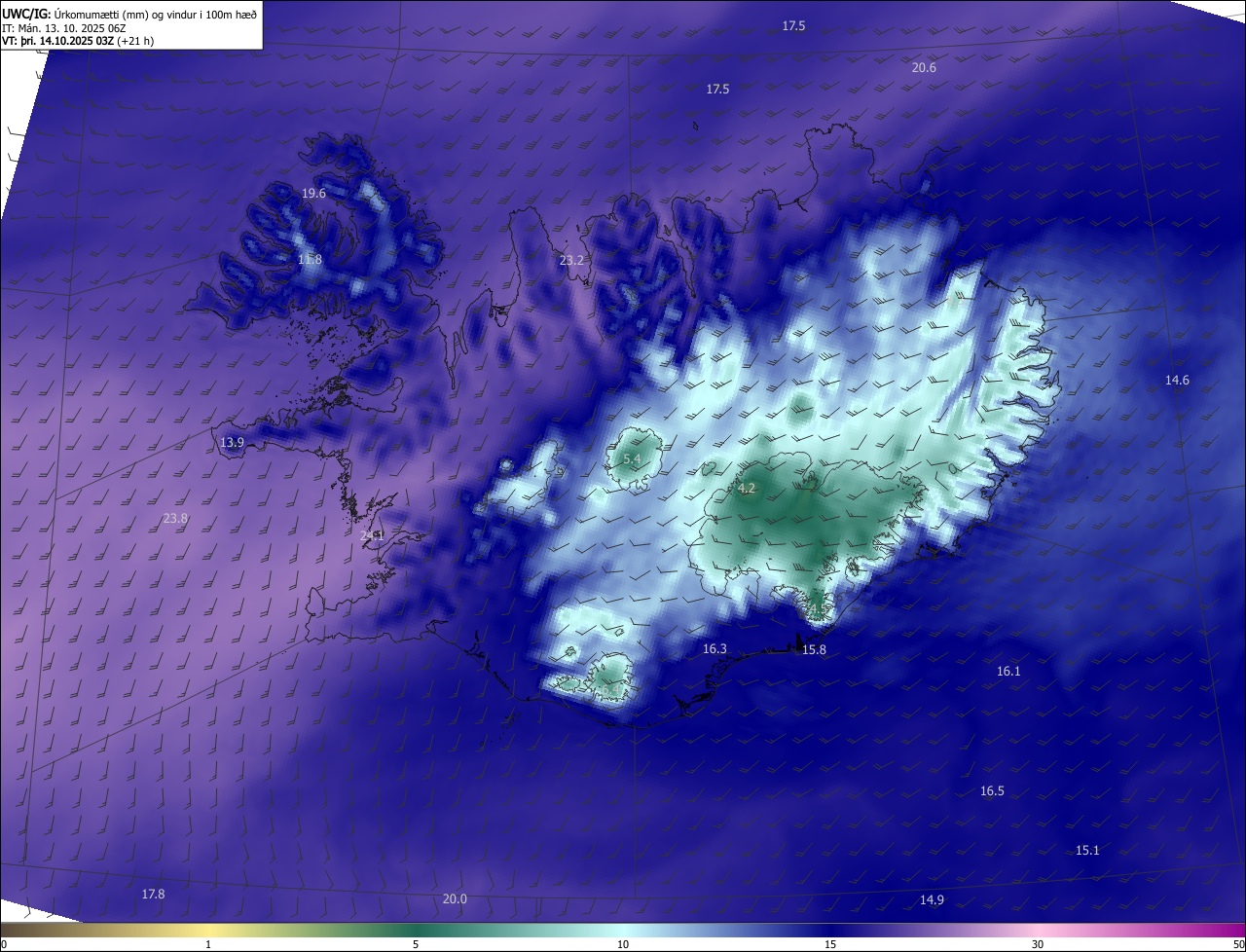1246x952 pixels.
Task: Click the 16.3 value near the coast
Action: click(715, 649)
